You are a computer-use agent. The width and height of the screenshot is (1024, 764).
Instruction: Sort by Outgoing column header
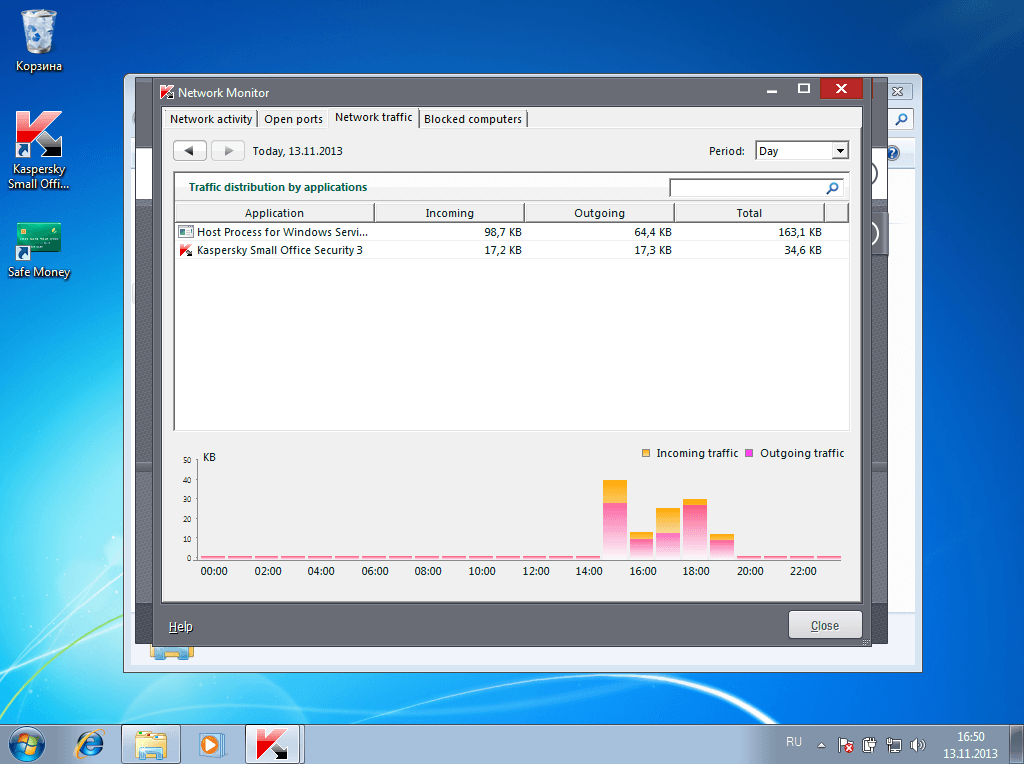(x=600, y=213)
